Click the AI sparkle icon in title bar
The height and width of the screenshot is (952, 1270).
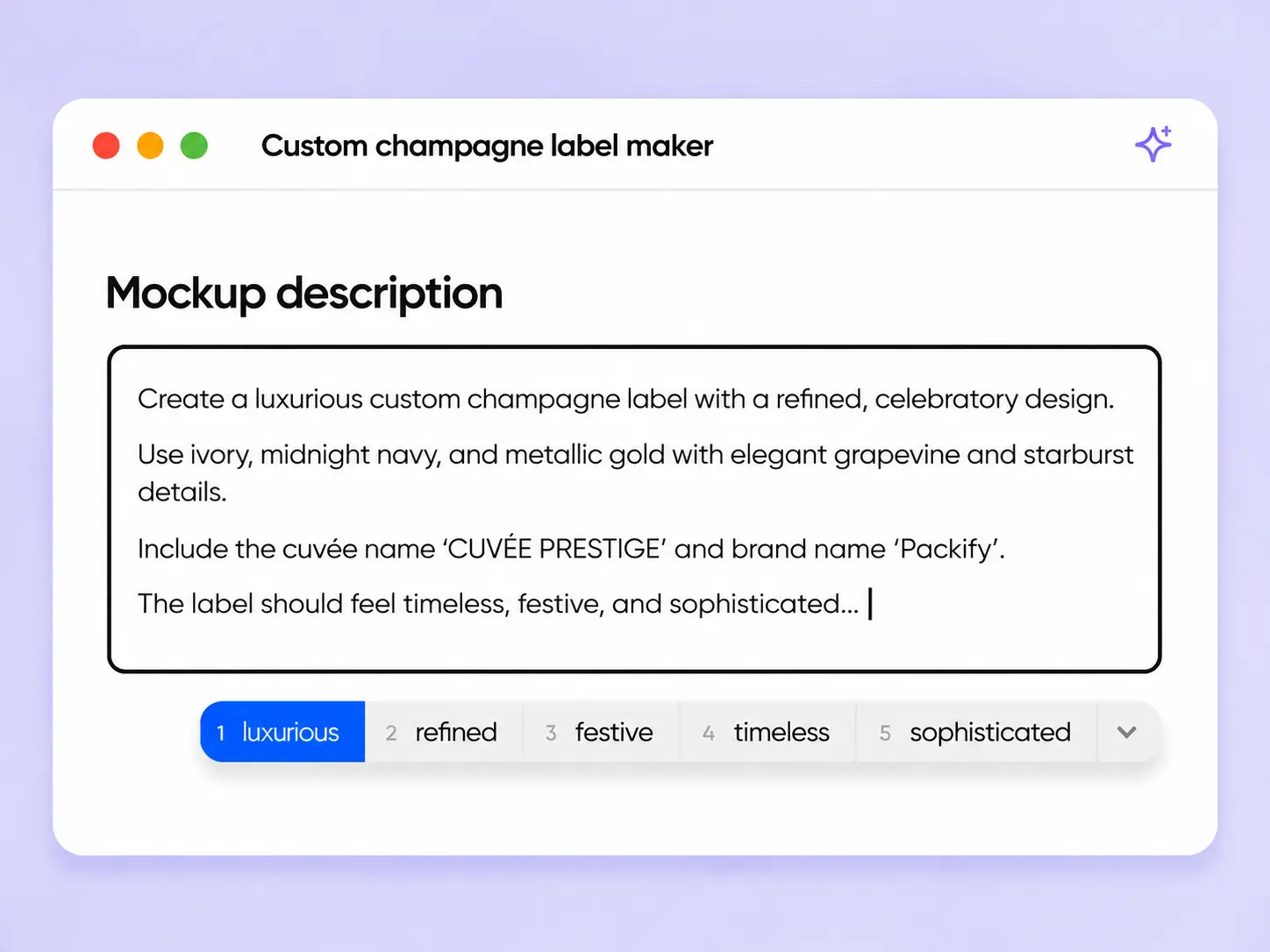pyautogui.click(x=1153, y=145)
